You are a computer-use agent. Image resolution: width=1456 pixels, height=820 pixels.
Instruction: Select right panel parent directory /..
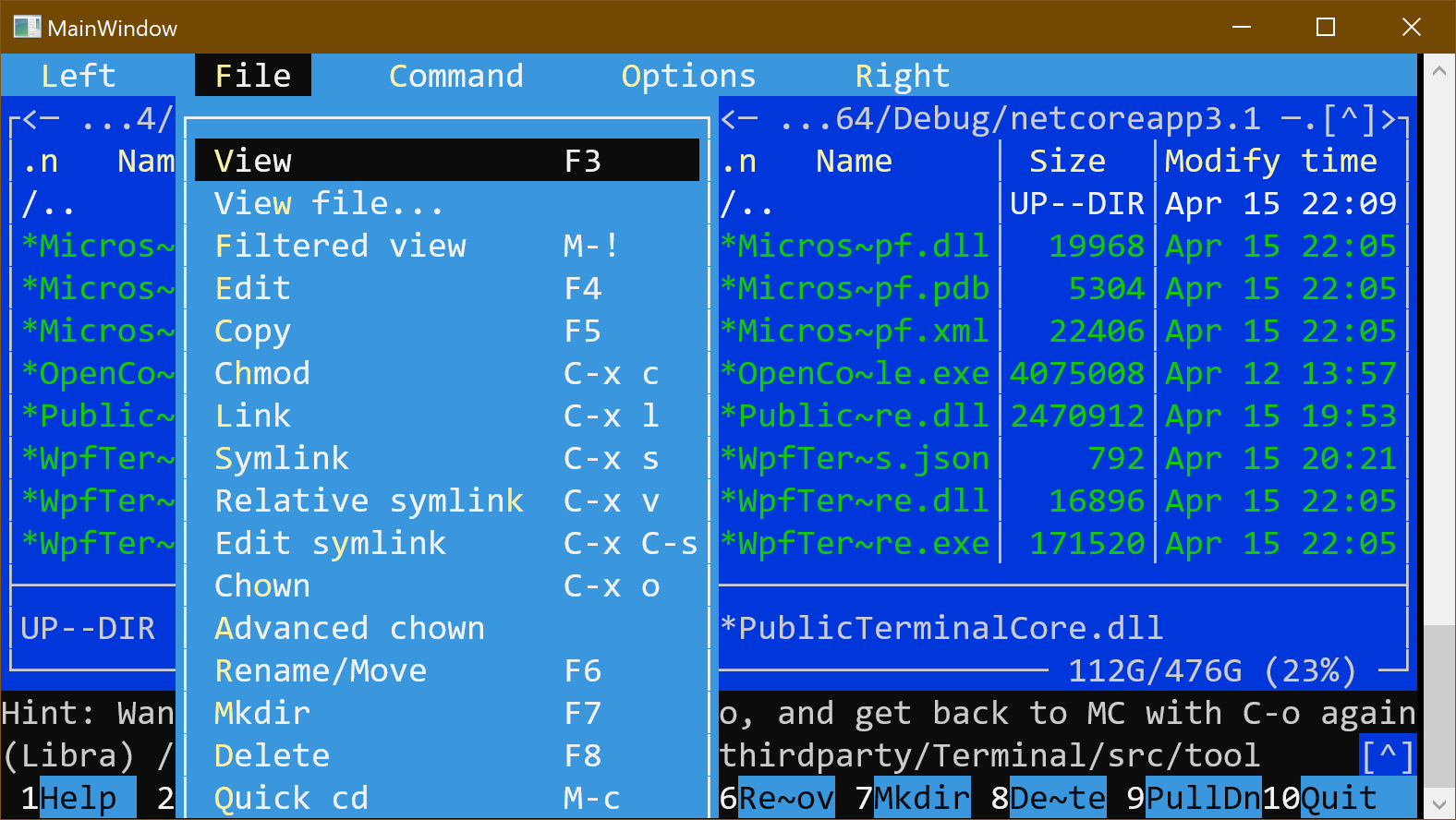(x=747, y=203)
